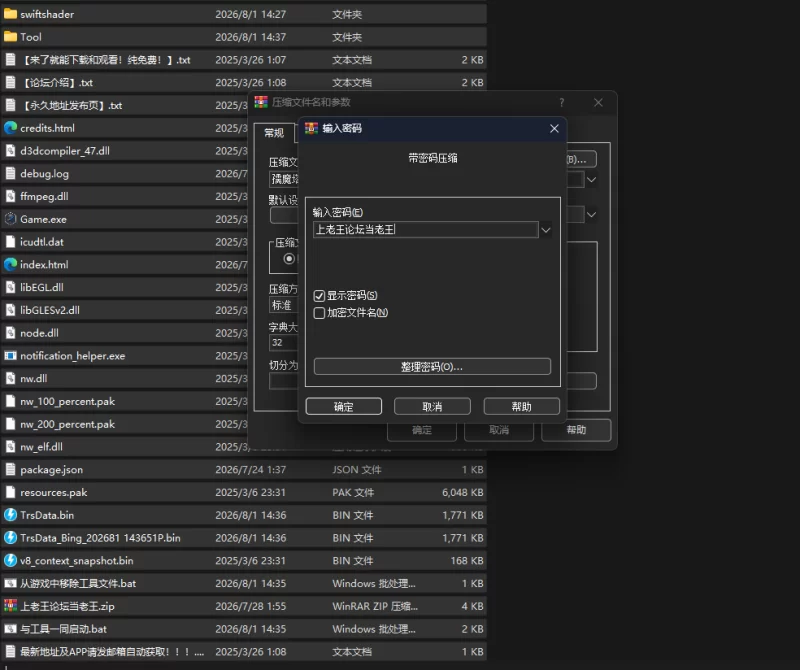
Task: Click the package.json file icon
Action: pos(10,469)
